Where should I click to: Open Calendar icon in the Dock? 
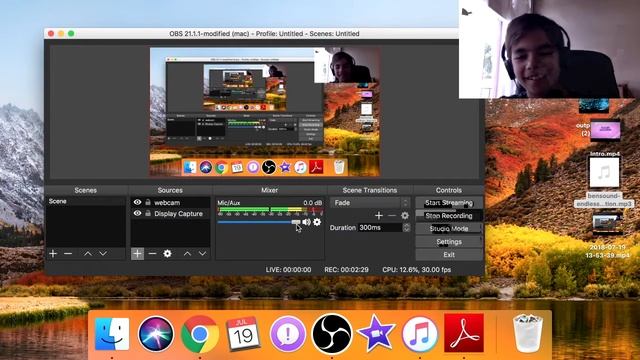[243, 334]
